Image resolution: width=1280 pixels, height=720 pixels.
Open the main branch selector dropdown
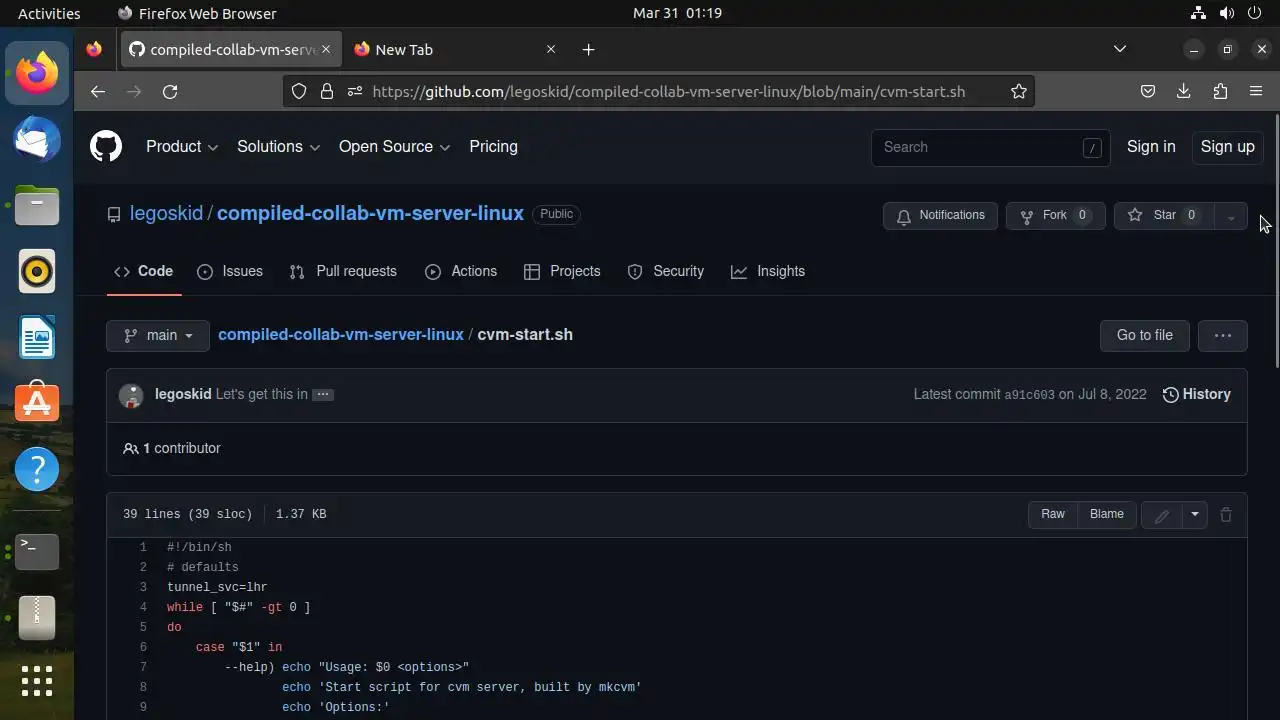158,335
